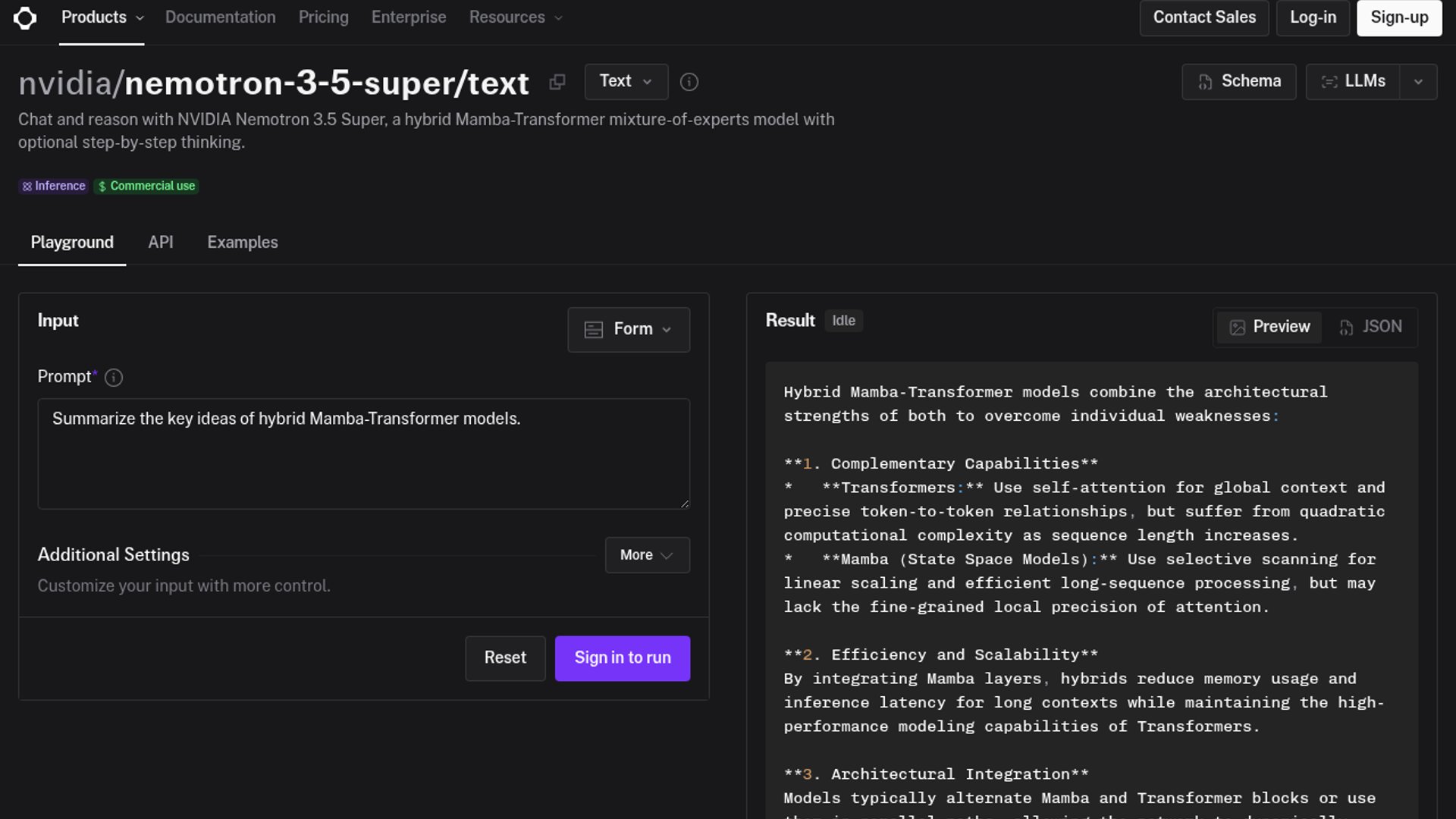
Task: Open the chevron dropdown beside LLMs
Action: coord(1418,82)
